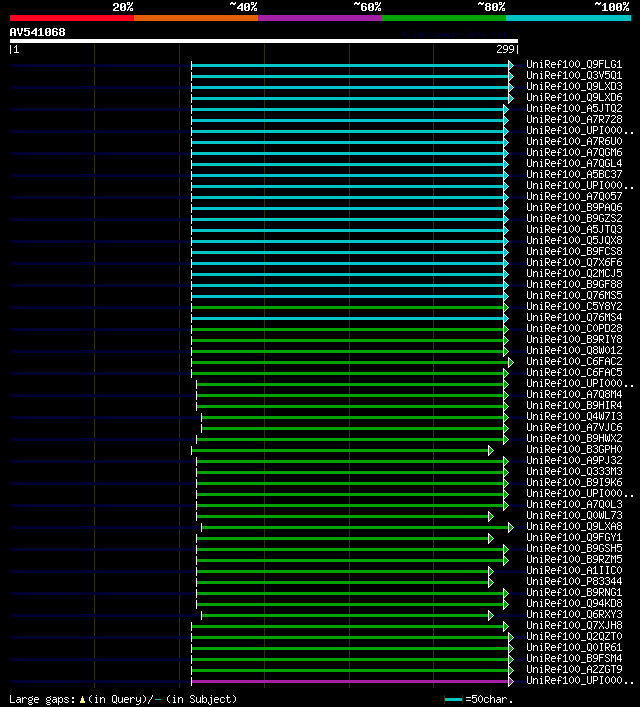Image resolution: width=640 pixels, height=707 pixels.
Task: Select hit label UniRef100_B9GF88
Action: point(574,284)
